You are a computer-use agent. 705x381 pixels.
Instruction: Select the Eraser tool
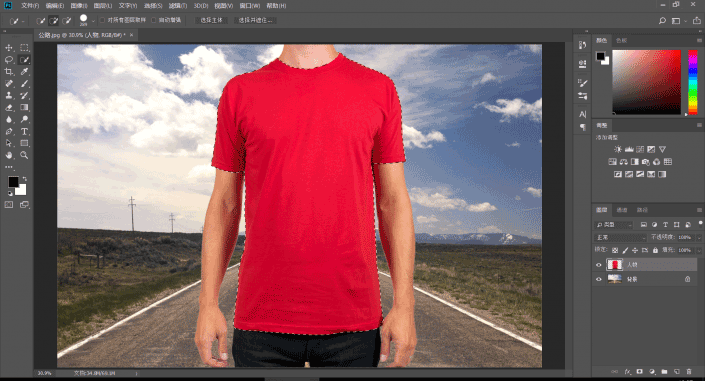point(9,108)
